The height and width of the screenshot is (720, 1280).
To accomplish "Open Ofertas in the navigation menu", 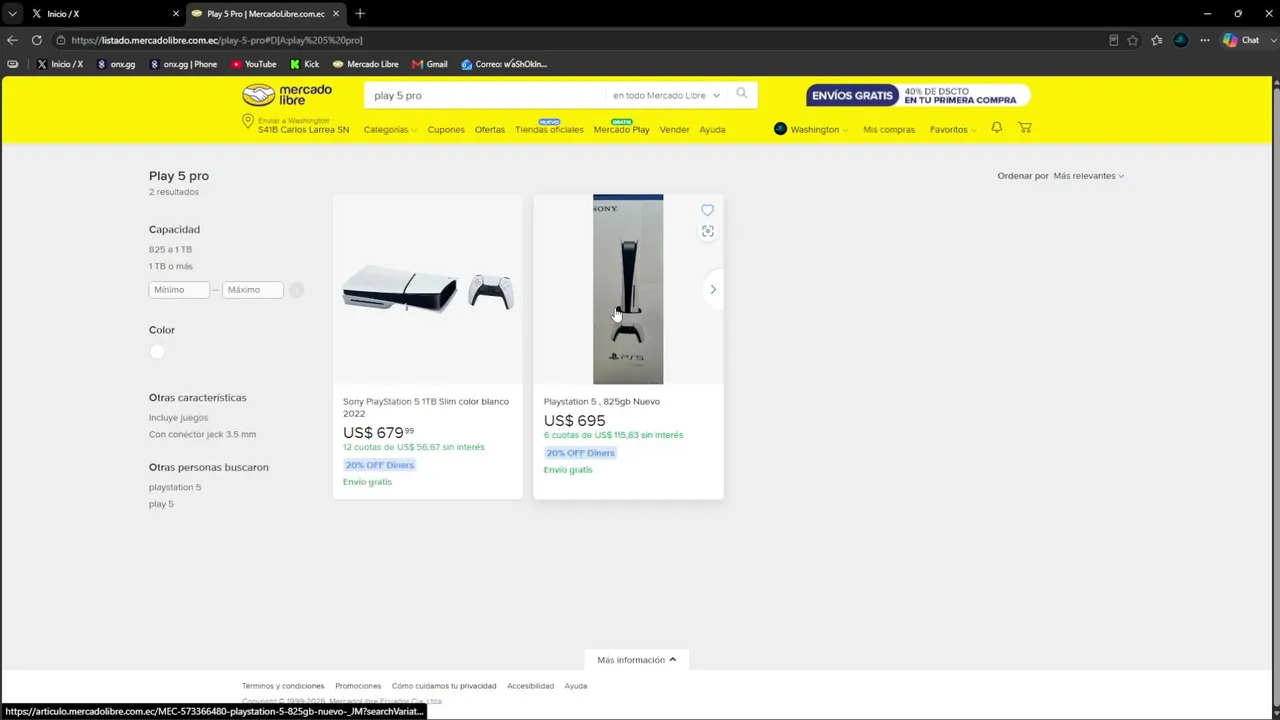I will pos(490,130).
